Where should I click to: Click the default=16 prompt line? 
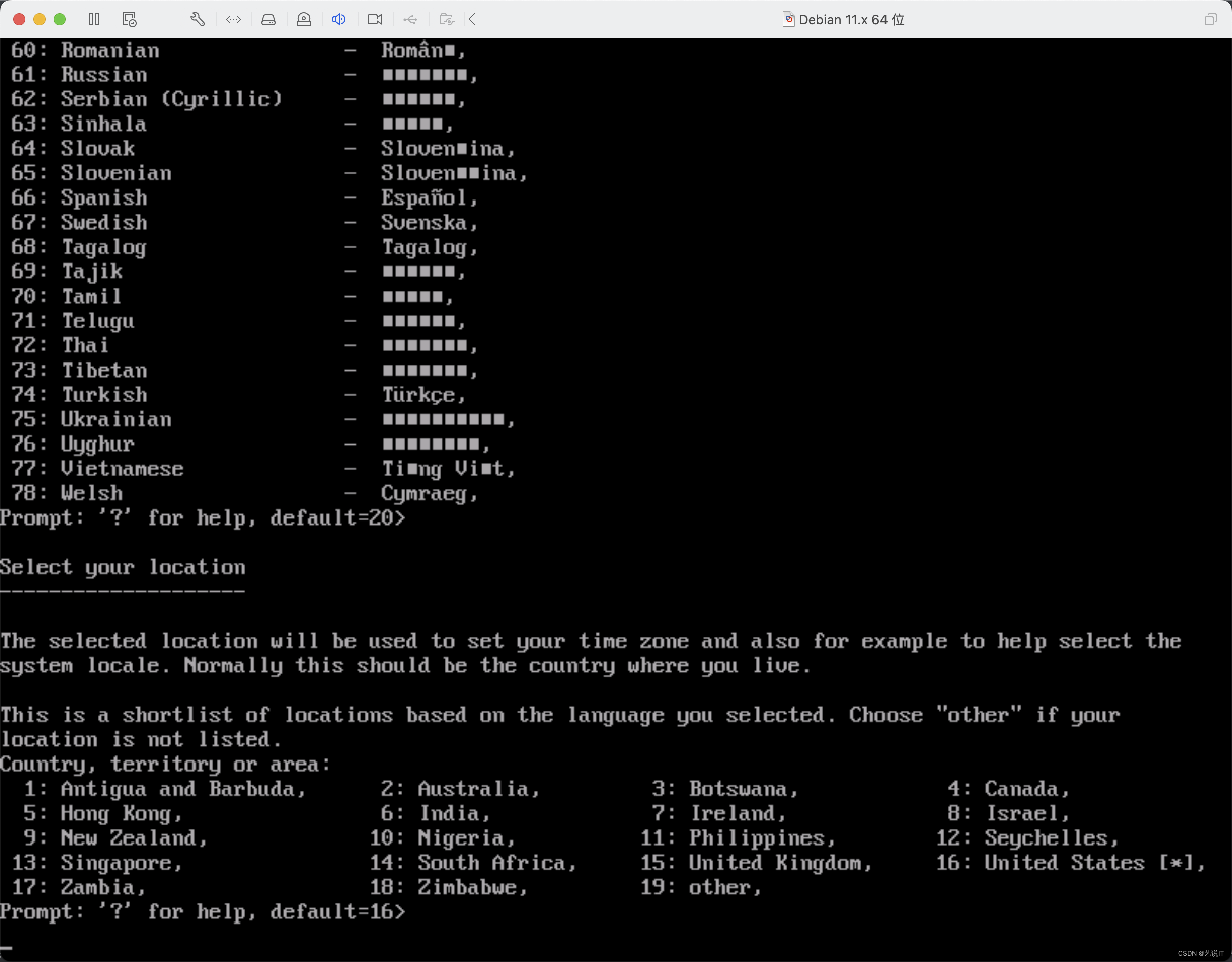click(203, 912)
